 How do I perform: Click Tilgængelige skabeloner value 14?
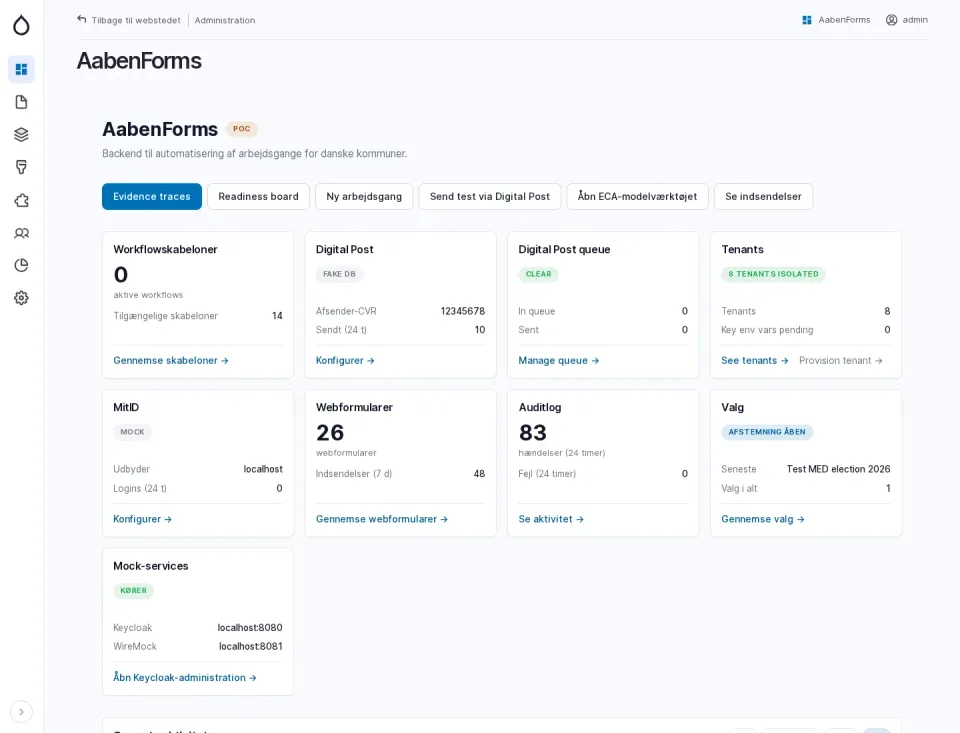277,316
